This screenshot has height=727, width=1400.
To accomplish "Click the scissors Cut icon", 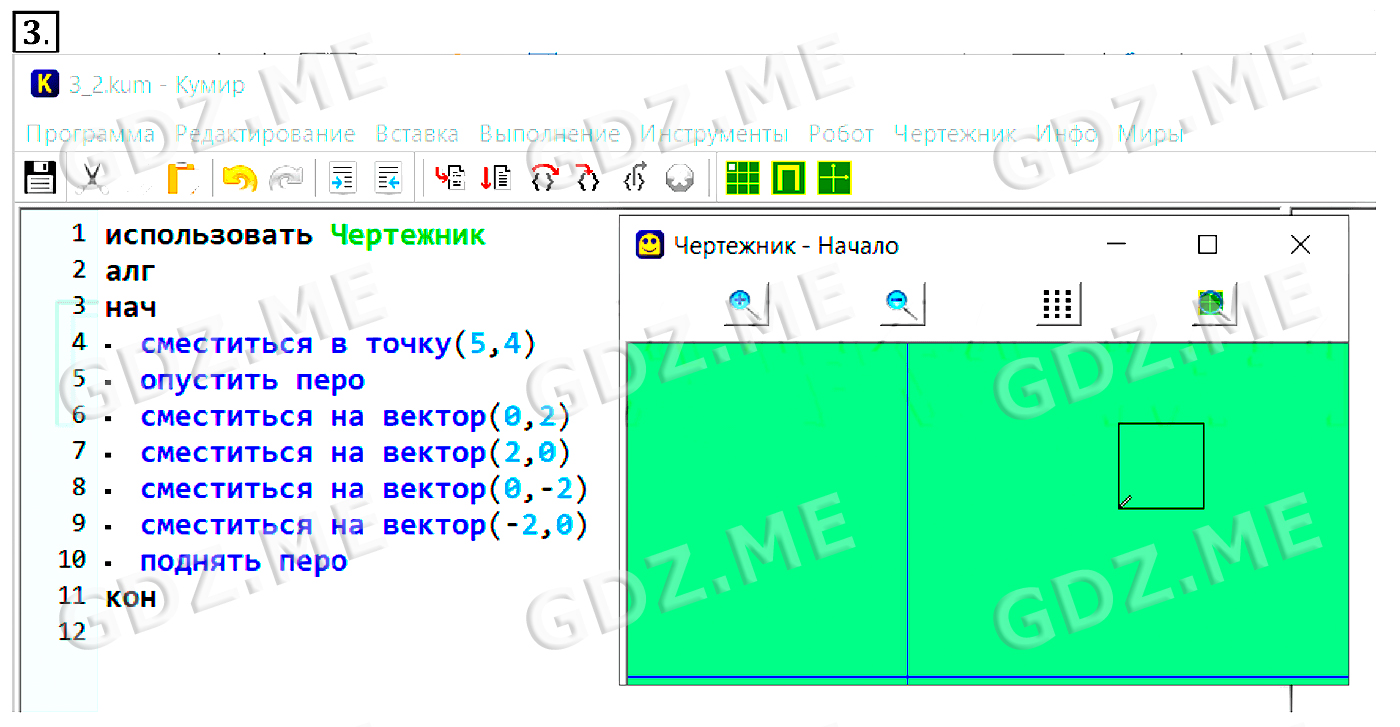I will [x=91, y=179].
